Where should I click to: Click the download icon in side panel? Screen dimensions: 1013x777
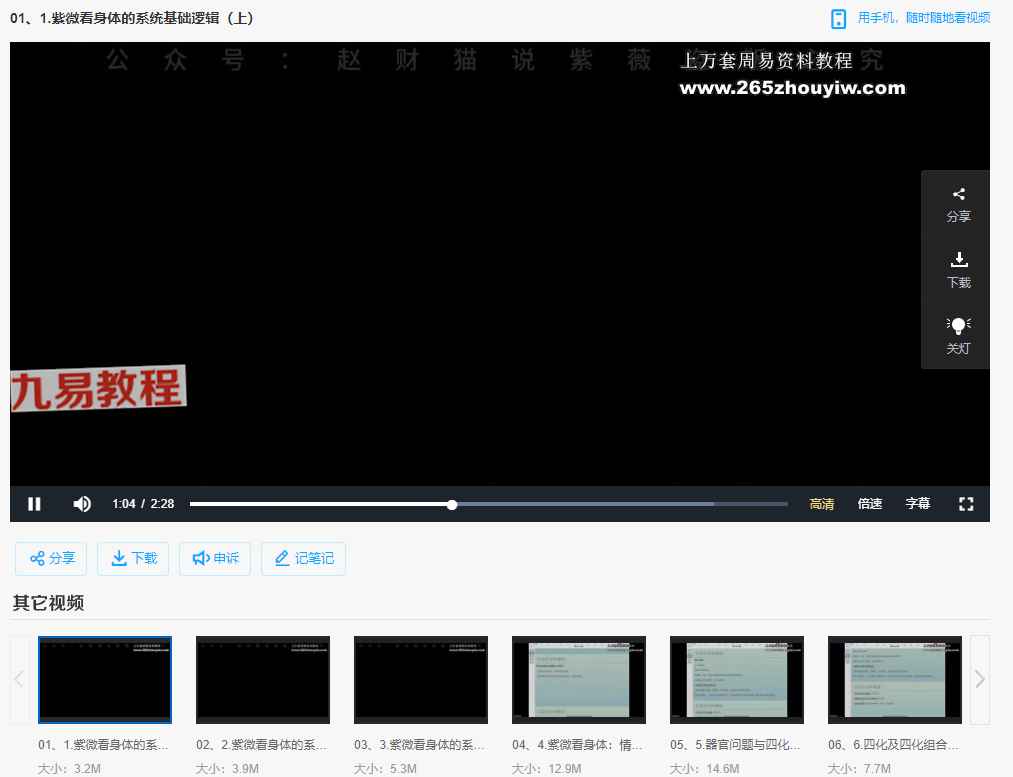pyautogui.click(x=958, y=270)
